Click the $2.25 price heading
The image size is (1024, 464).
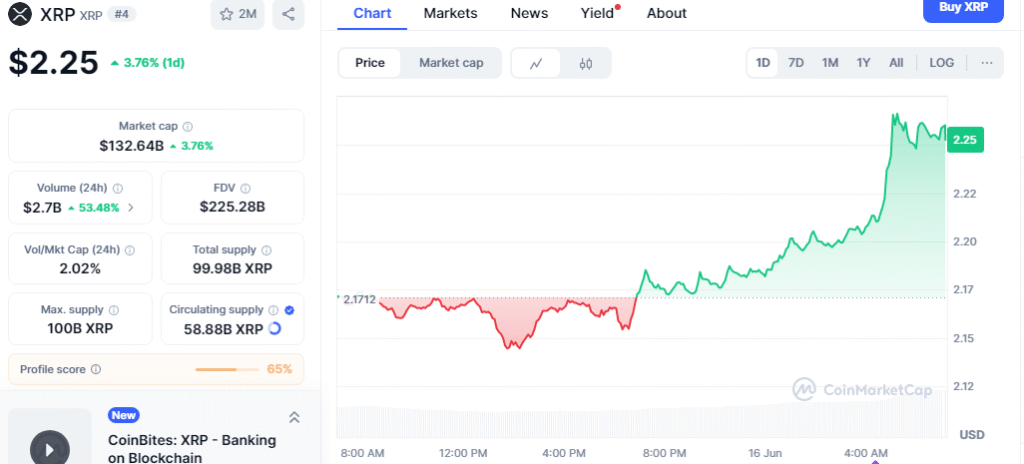tap(54, 63)
